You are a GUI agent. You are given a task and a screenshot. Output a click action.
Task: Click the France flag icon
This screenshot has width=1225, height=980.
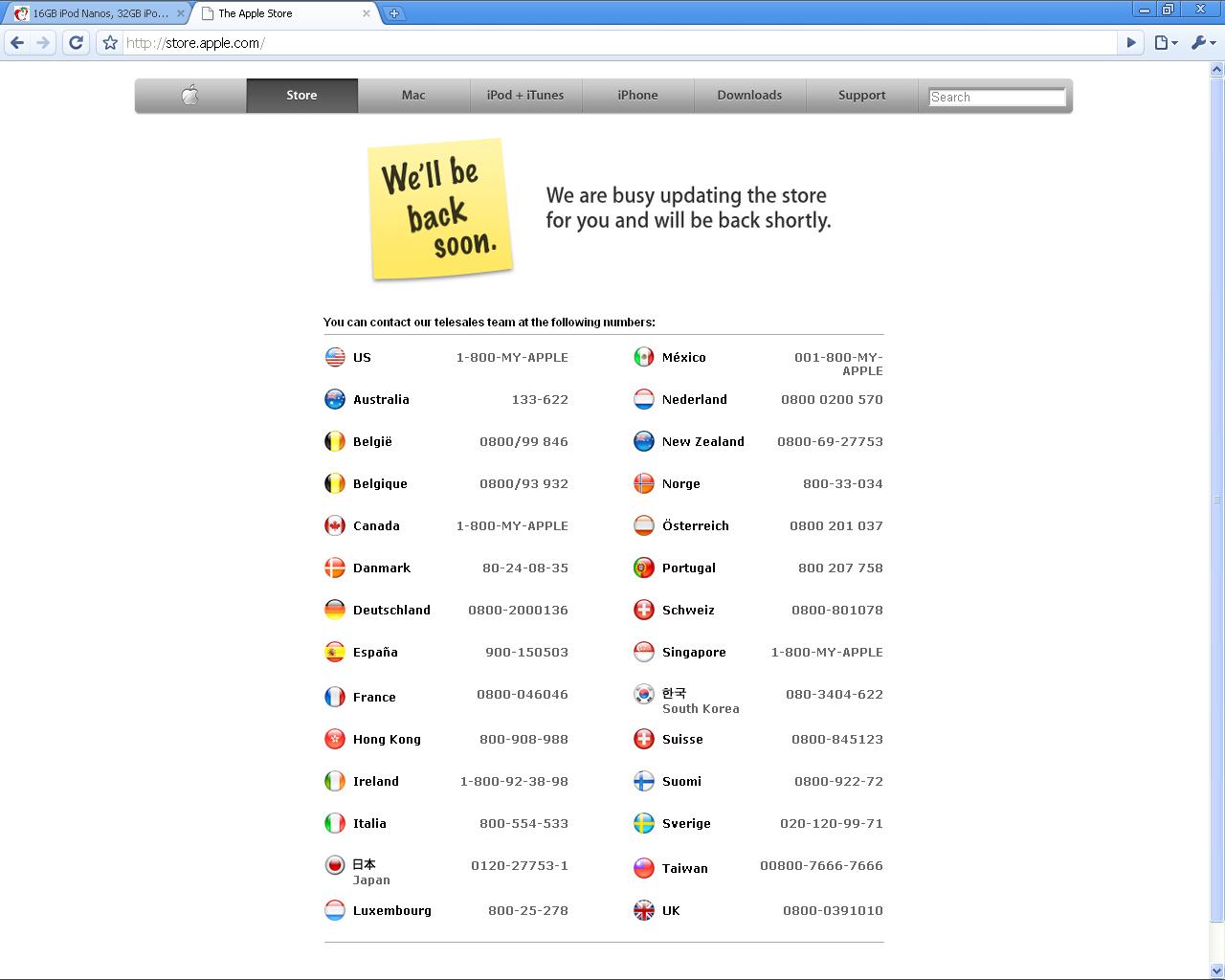click(x=335, y=697)
